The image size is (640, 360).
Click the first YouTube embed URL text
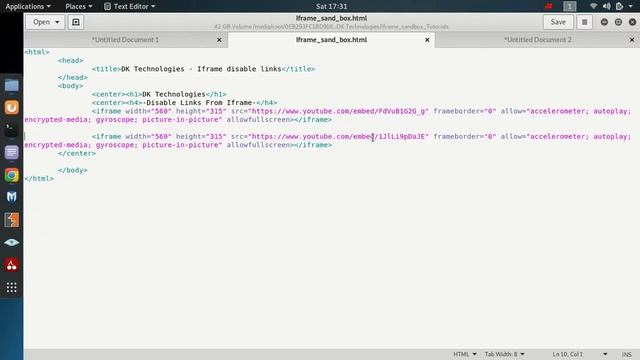[x=338, y=111]
